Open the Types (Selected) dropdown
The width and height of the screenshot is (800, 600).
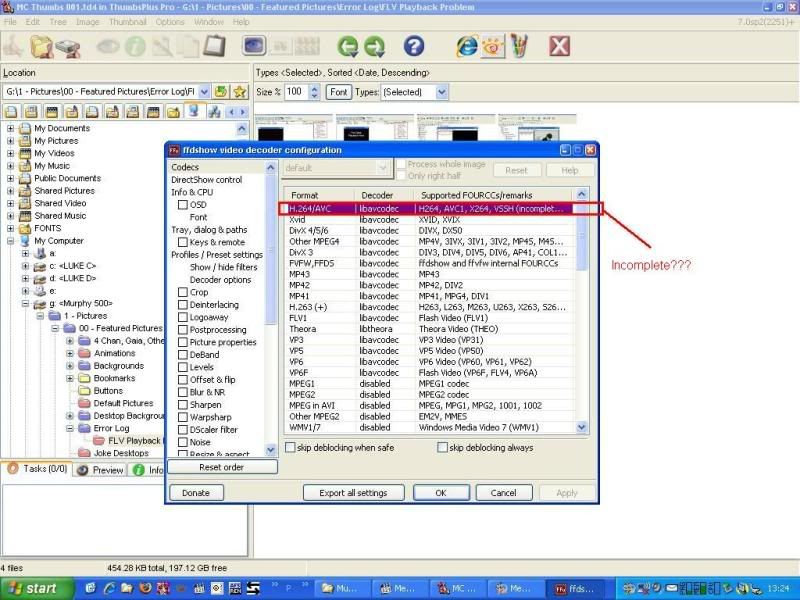click(x=442, y=92)
